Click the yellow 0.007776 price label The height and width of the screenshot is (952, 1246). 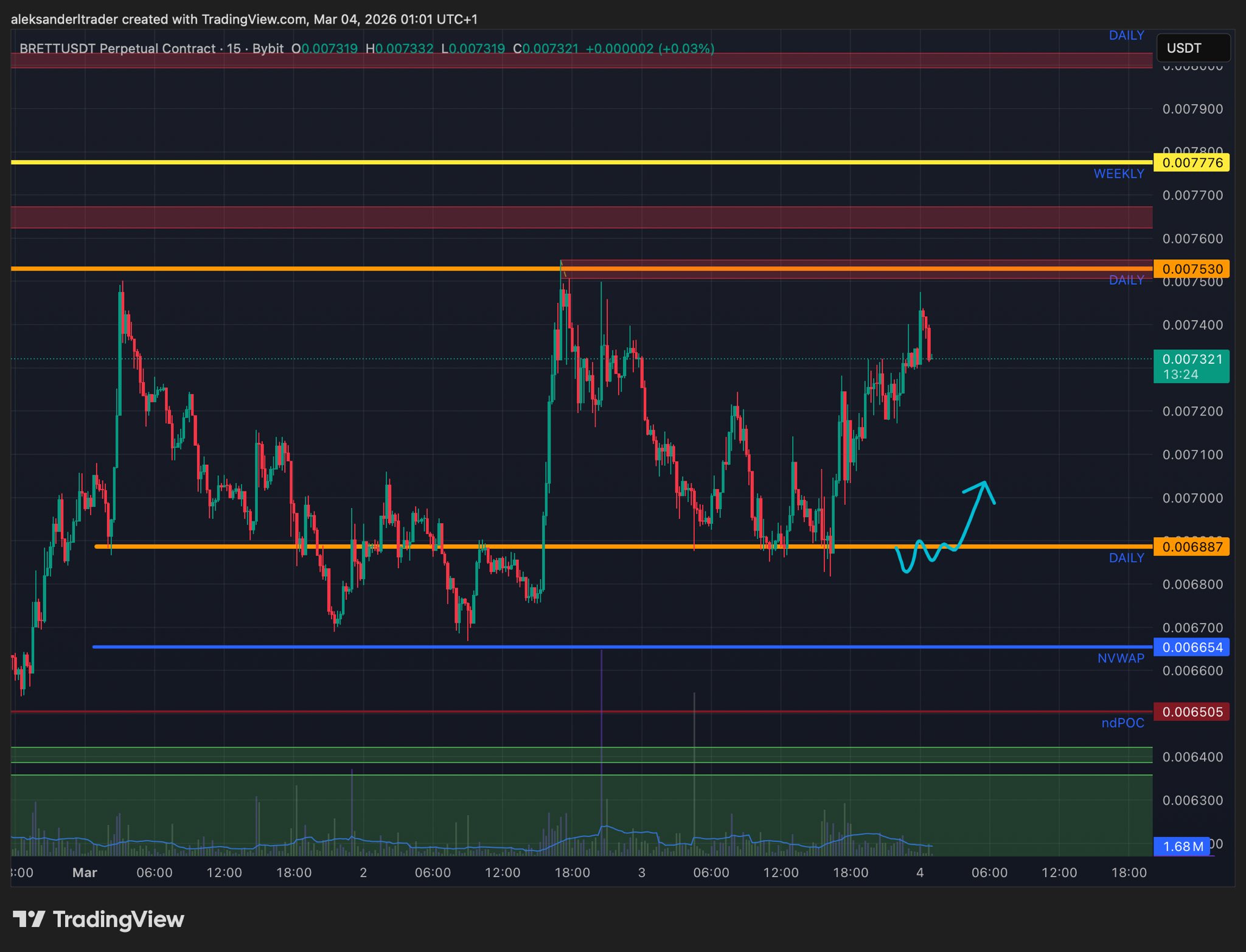point(1191,162)
